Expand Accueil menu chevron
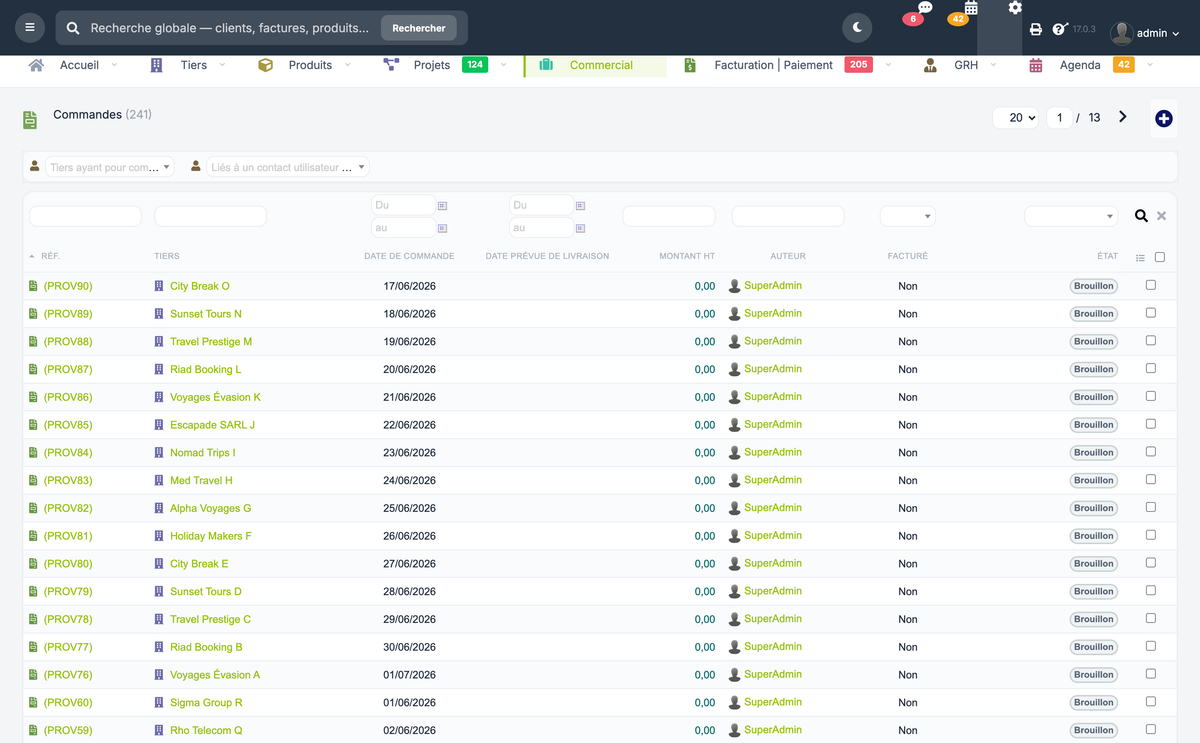The height and width of the screenshot is (743, 1200). coord(114,65)
